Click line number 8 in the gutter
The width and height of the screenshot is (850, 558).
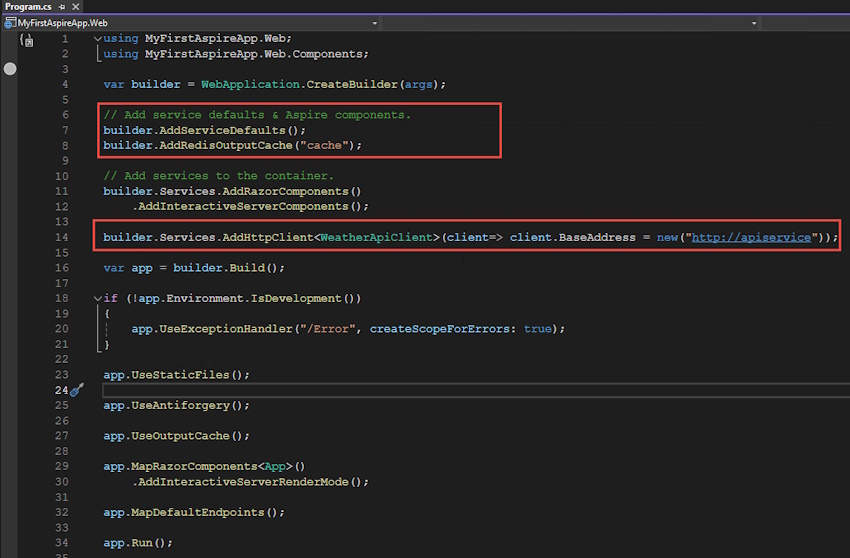click(x=65, y=145)
